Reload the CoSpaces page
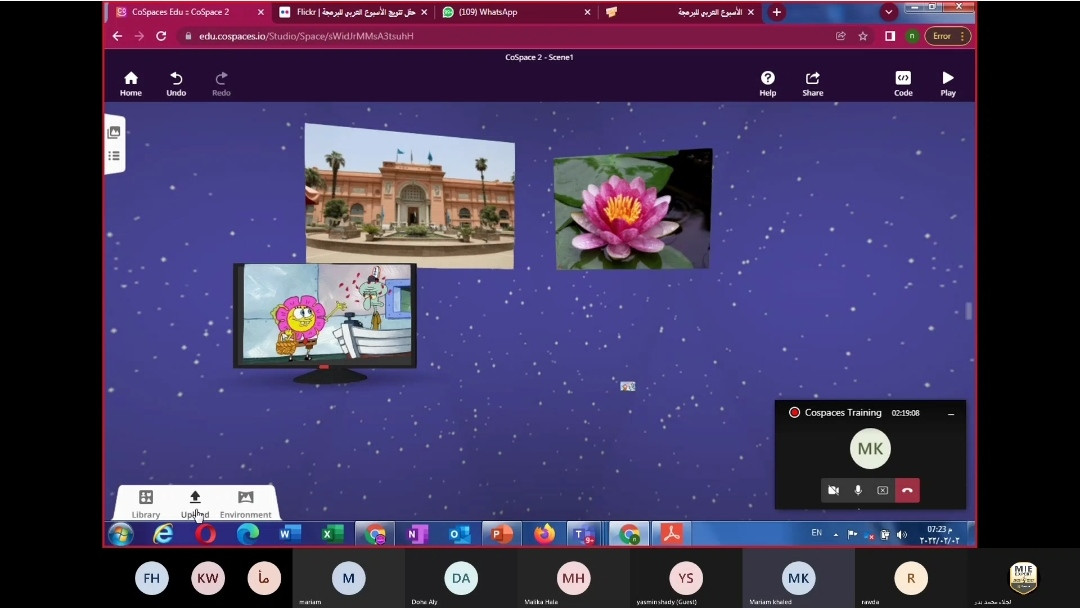This screenshot has height=610, width=1080. [x=161, y=36]
